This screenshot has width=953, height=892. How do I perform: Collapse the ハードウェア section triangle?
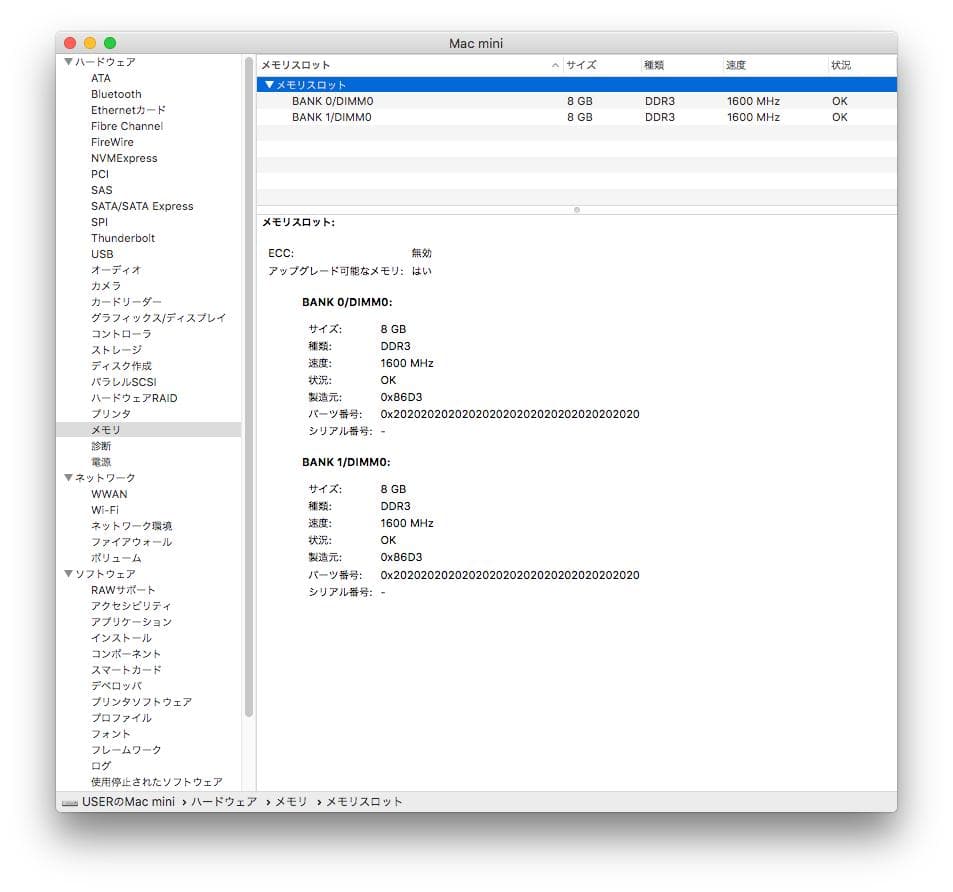click(69, 61)
